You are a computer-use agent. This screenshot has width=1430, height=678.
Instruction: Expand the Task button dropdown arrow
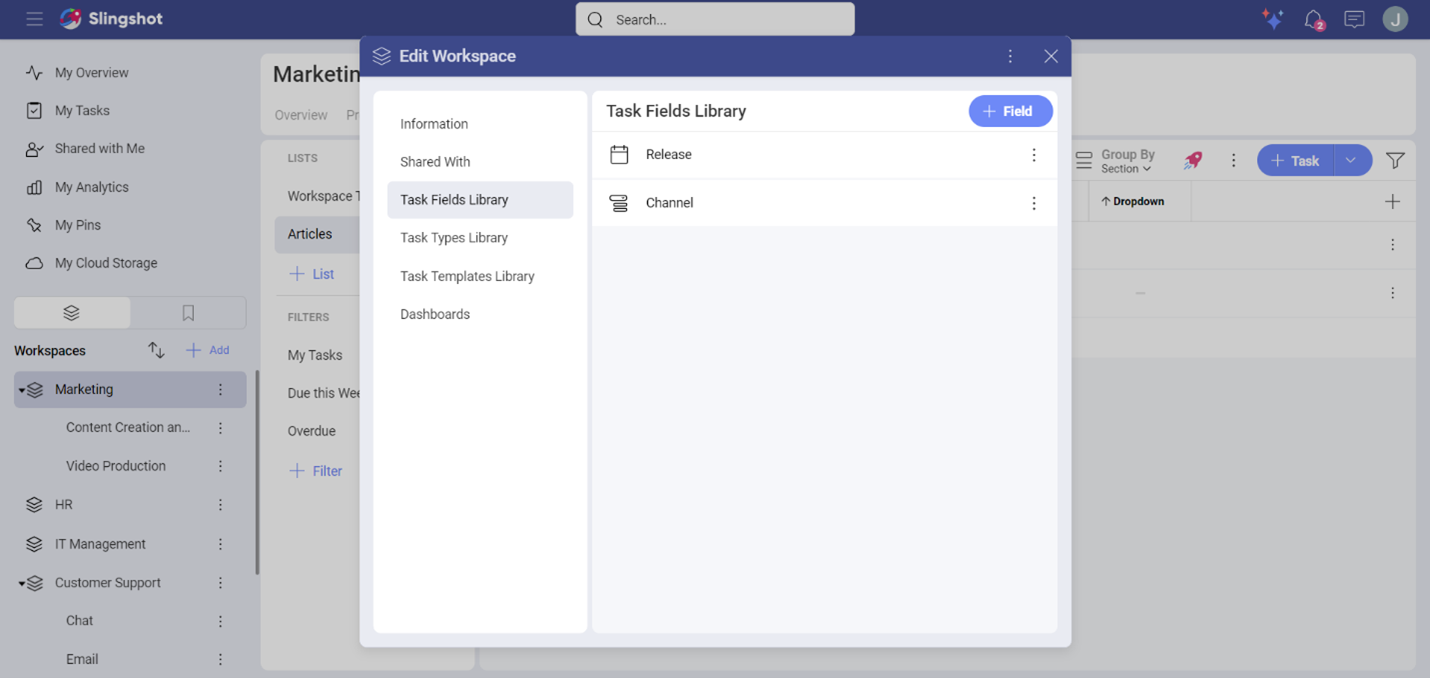coord(1352,160)
